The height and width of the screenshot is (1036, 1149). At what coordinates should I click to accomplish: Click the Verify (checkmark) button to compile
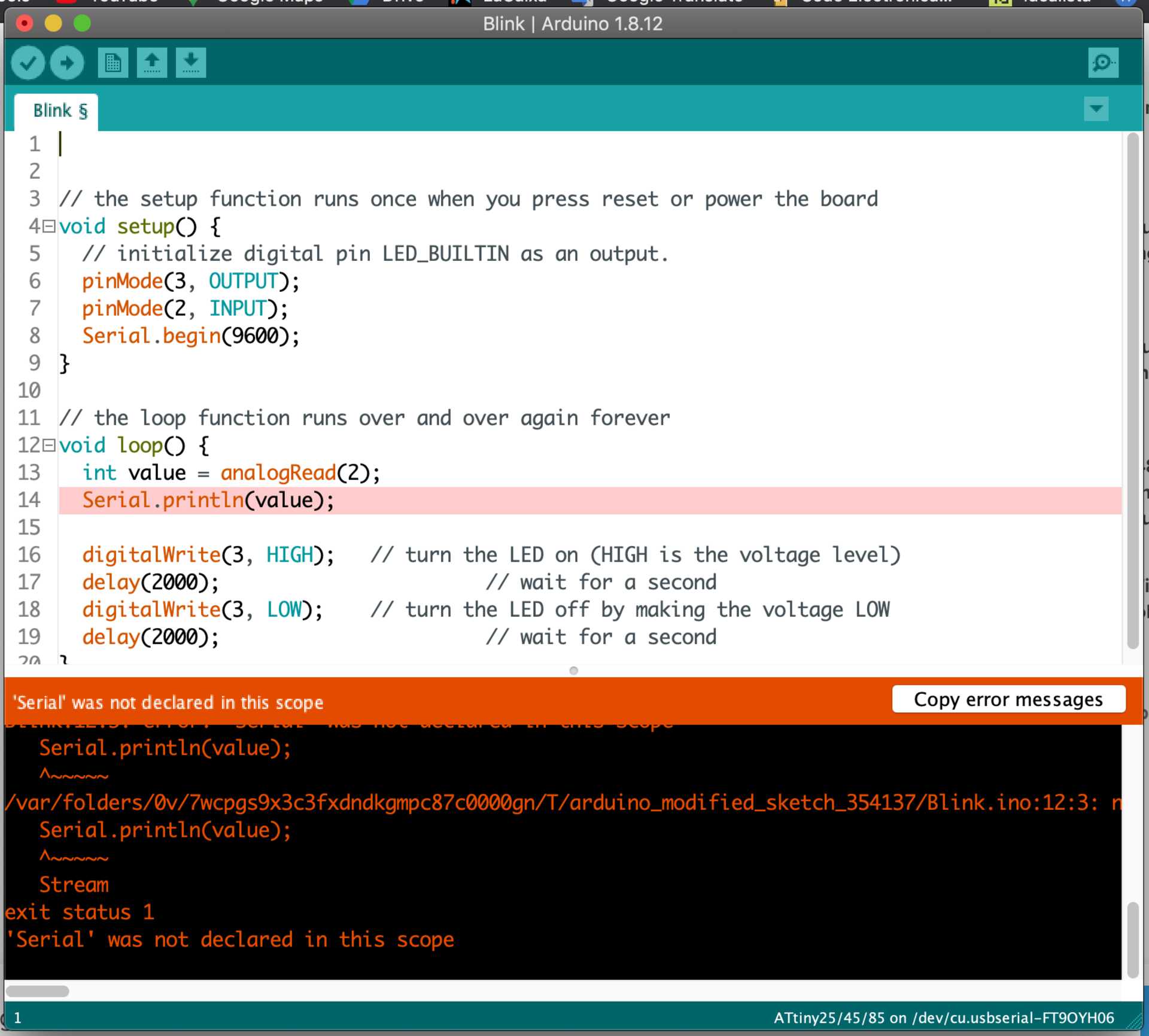tap(27, 62)
